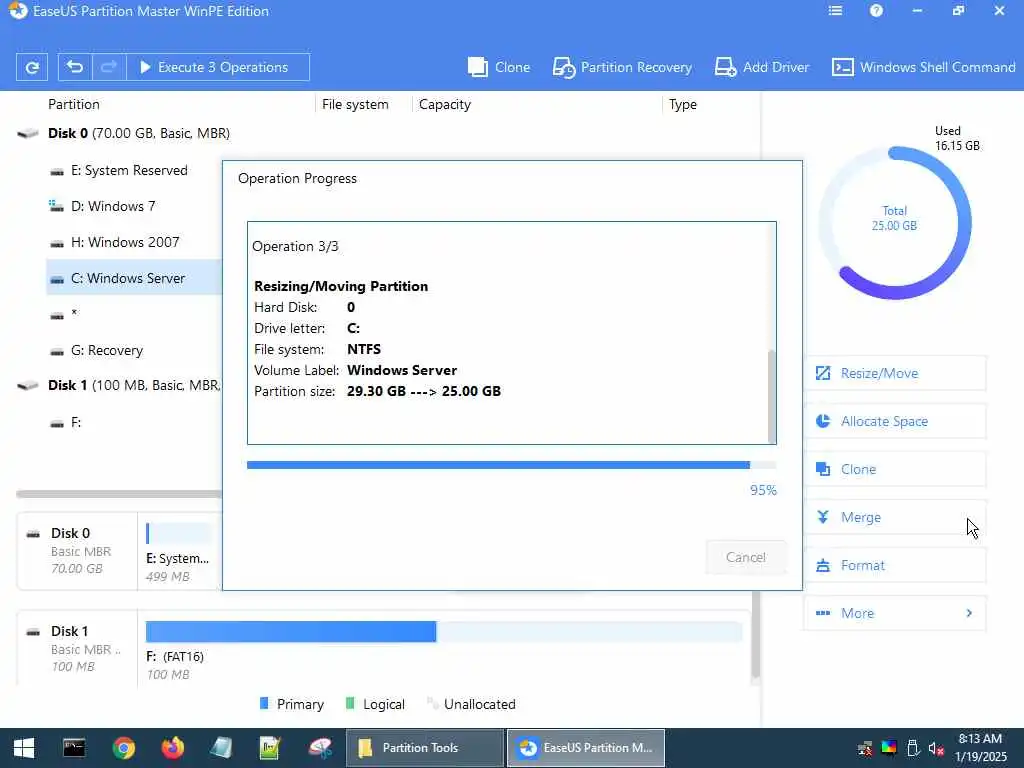The height and width of the screenshot is (768, 1024).
Task: Open the list menu icon in title bar
Action: click(x=835, y=10)
